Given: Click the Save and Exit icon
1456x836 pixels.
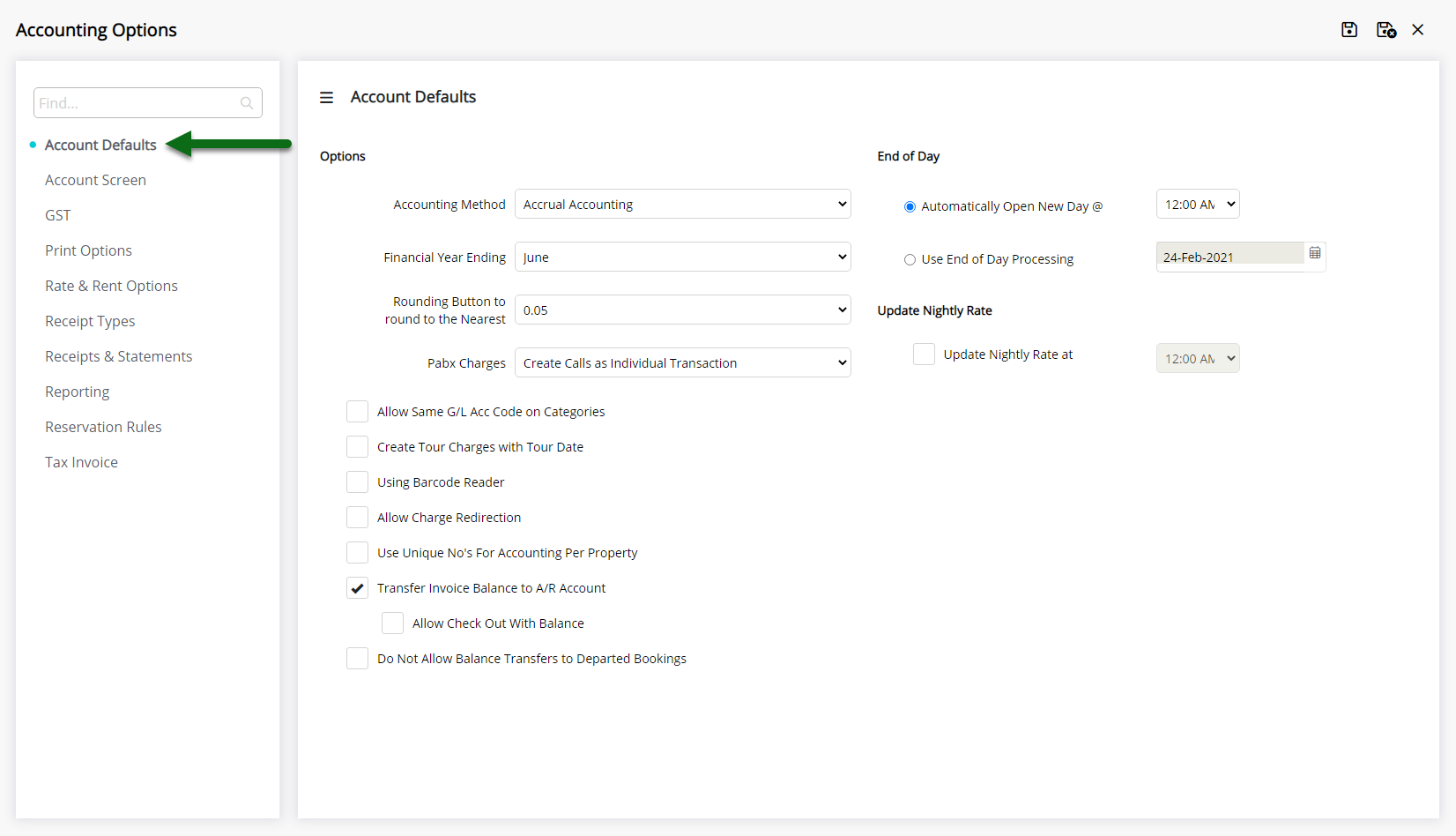Looking at the screenshot, I should point(1385,30).
